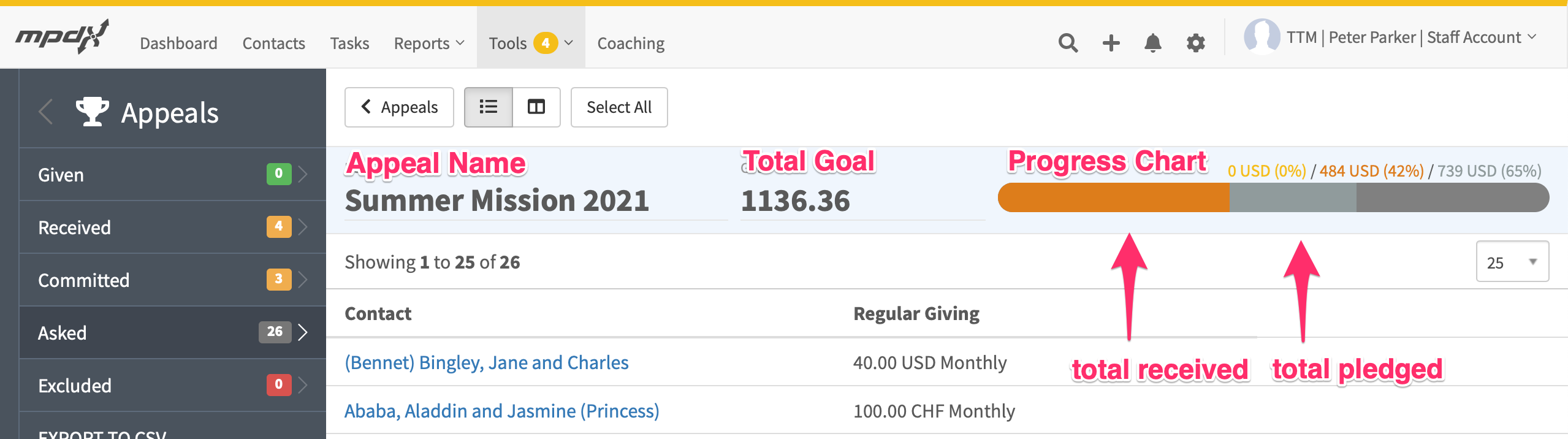Go to the Contacts menu item
Screen dimensions: 1568x439
(x=273, y=43)
